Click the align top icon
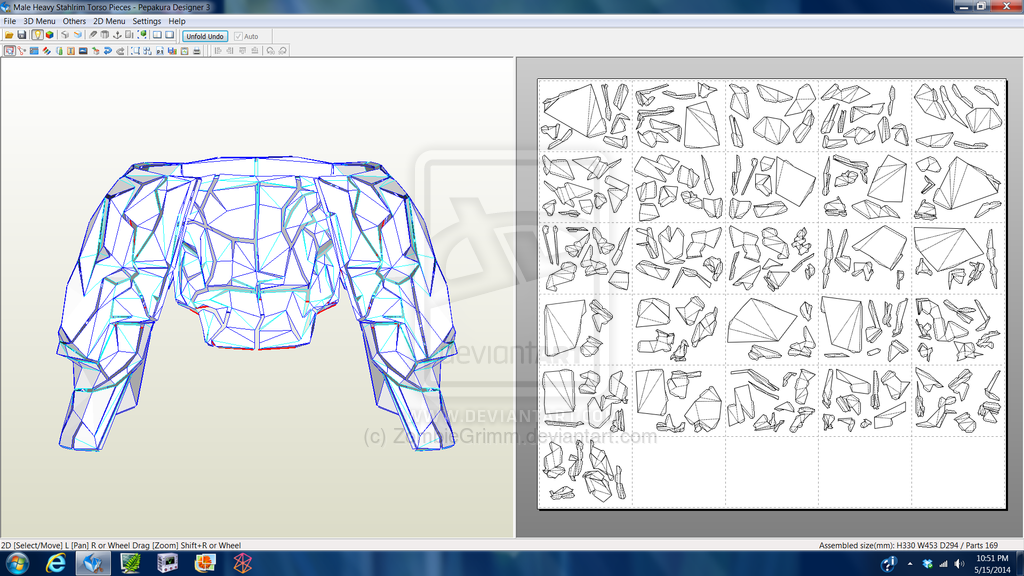 [242, 51]
